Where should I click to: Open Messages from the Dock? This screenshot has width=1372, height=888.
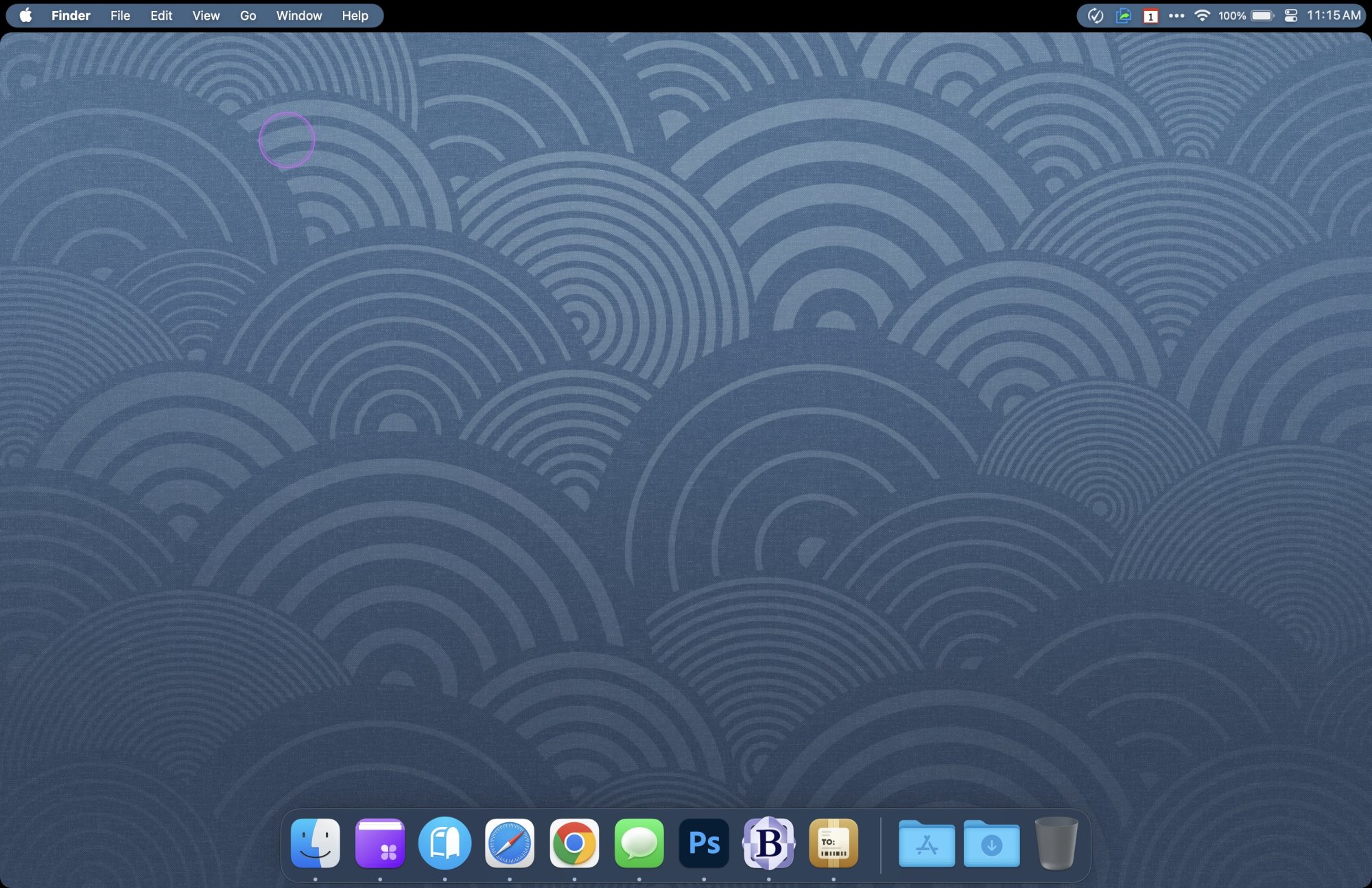pos(639,843)
